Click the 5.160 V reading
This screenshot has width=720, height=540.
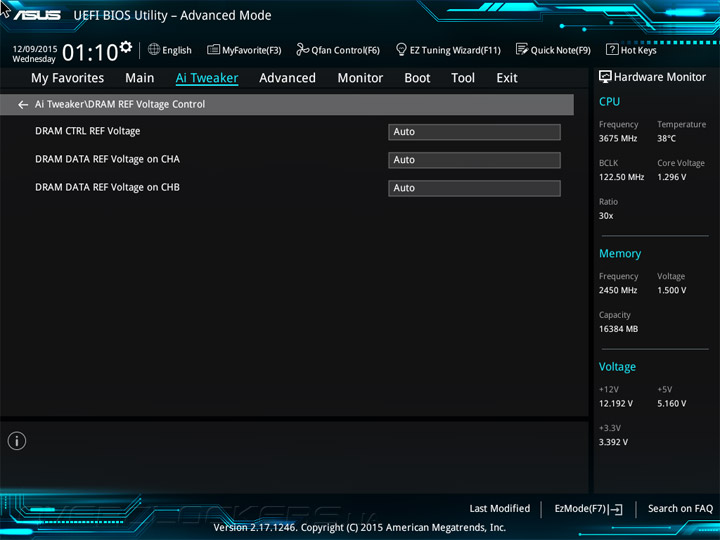pyautogui.click(x=671, y=404)
